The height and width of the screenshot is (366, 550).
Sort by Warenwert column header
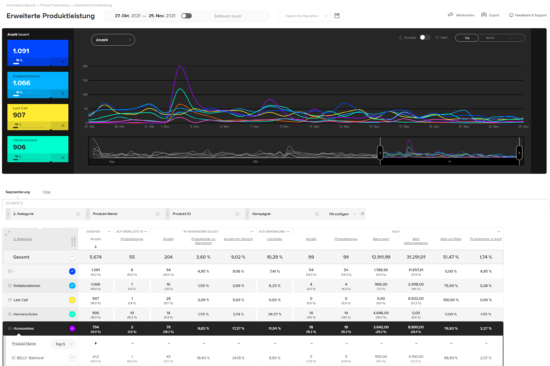[x=381, y=239]
